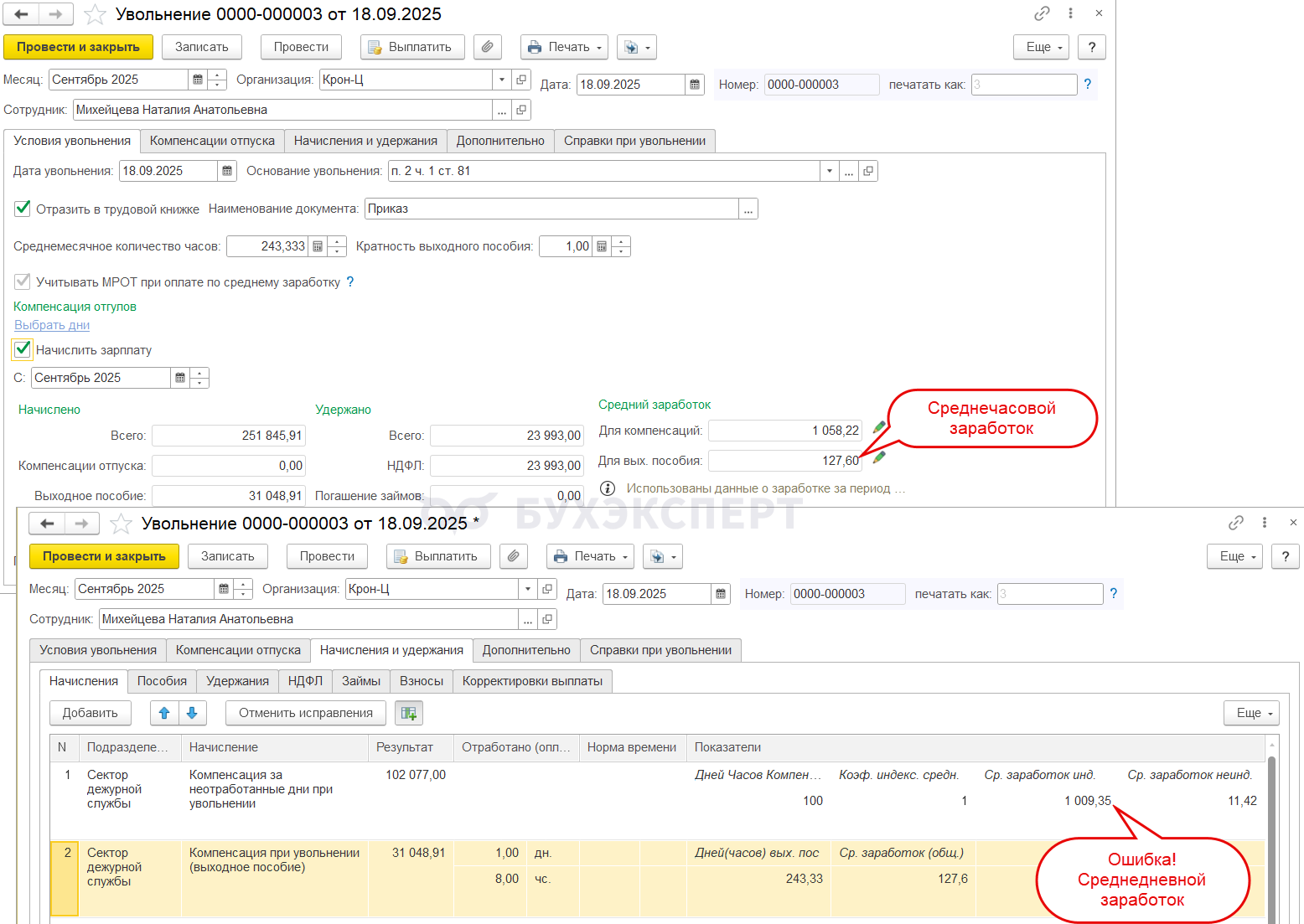Move row up with the blue up arrow
Screen dimensions: 1304x924
164,713
